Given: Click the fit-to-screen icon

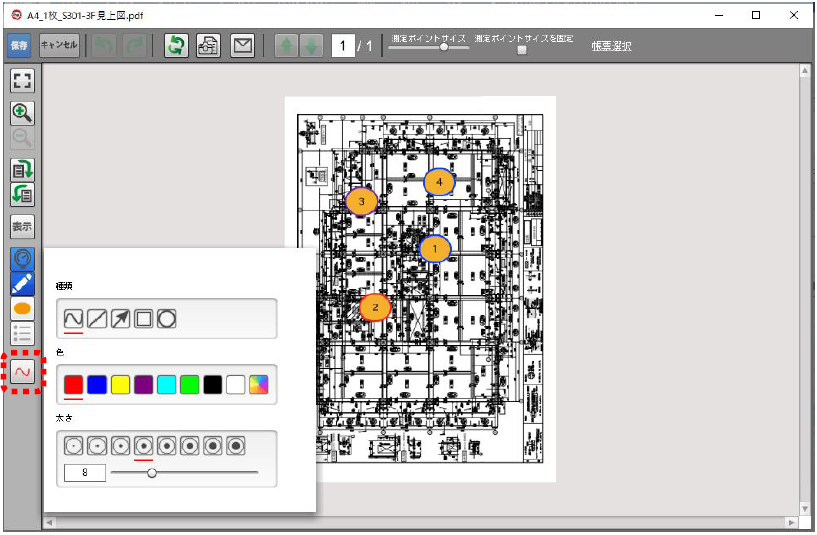Looking at the screenshot, I should (x=22, y=82).
